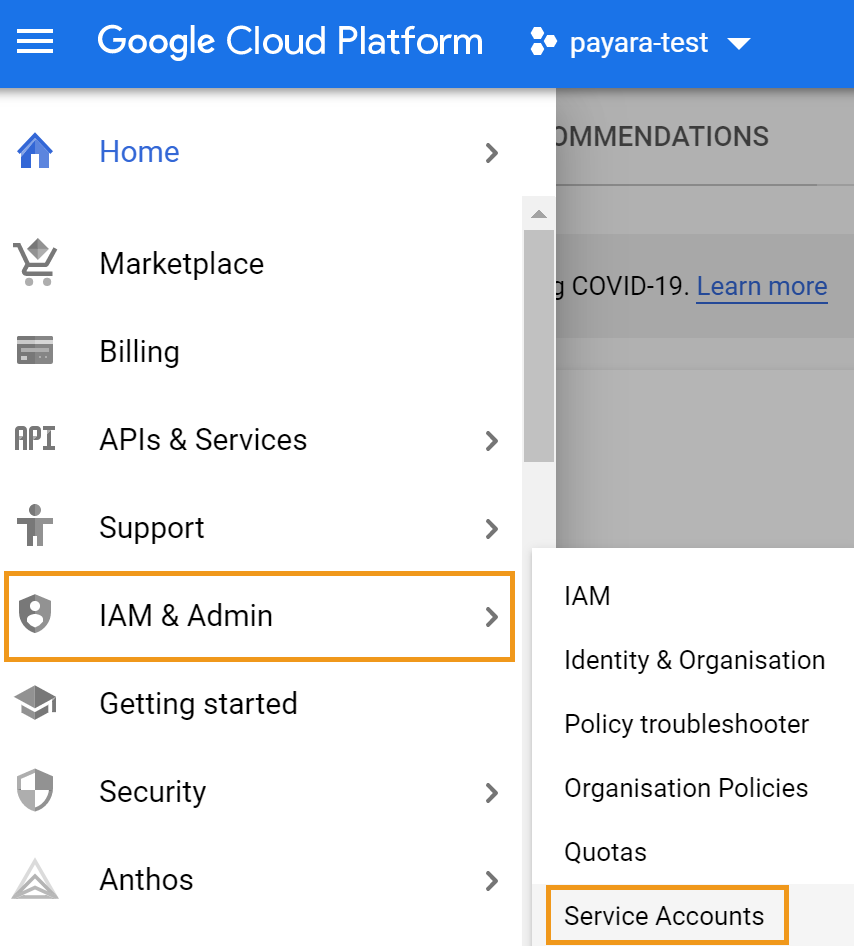Click the Getting started graduation cap icon
The width and height of the screenshot is (854, 946).
(x=38, y=703)
